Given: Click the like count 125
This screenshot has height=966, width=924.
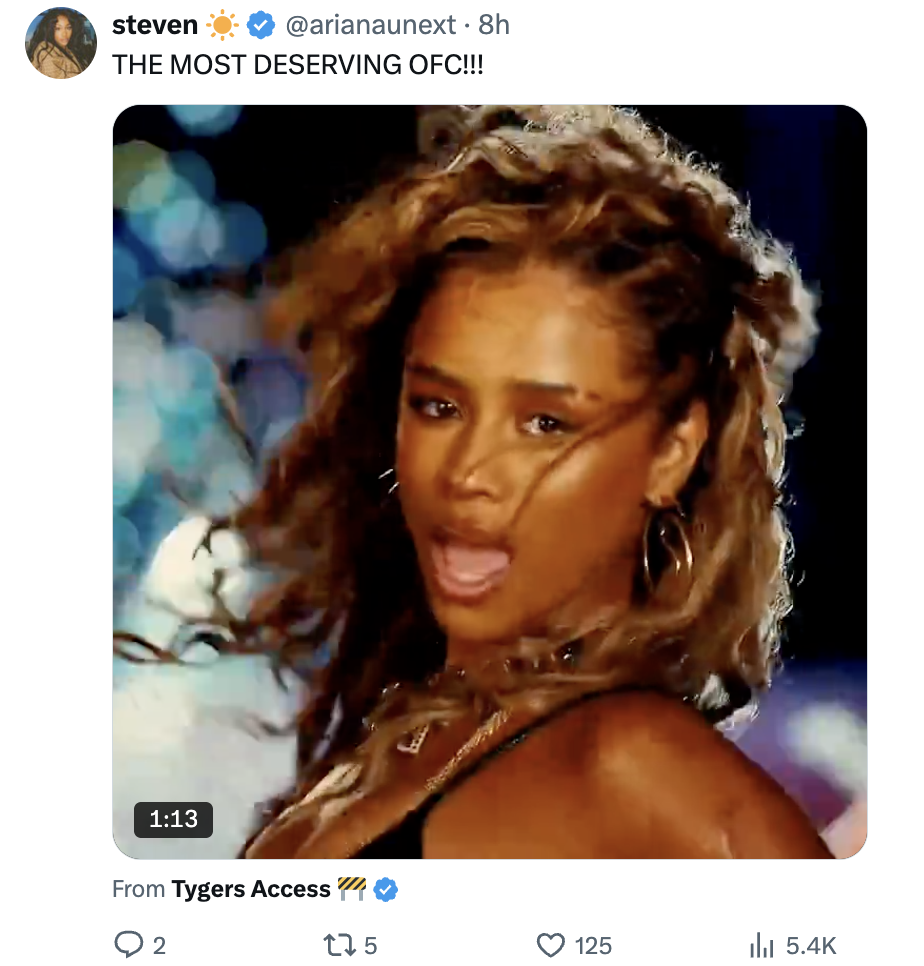Looking at the screenshot, I should (594, 946).
